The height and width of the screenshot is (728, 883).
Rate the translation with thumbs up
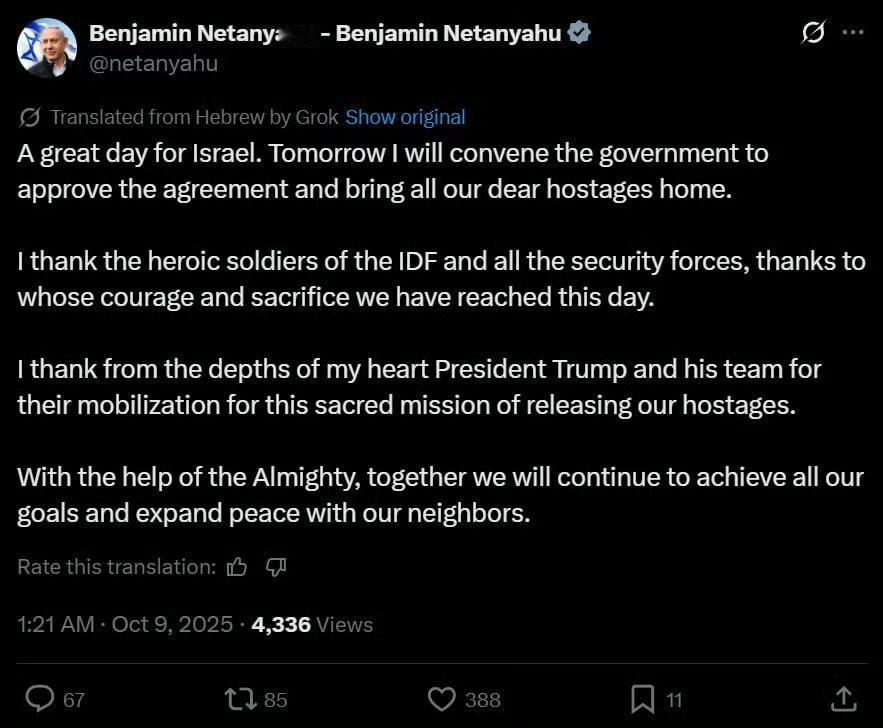pyautogui.click(x=237, y=567)
